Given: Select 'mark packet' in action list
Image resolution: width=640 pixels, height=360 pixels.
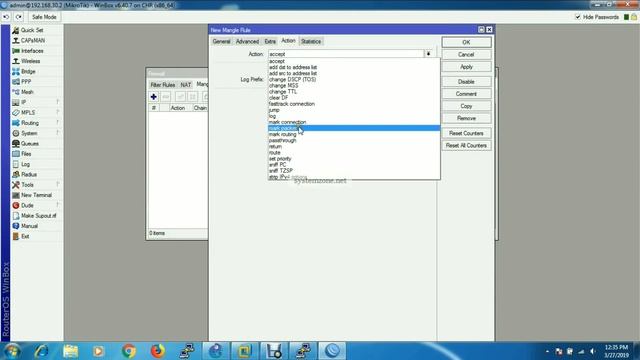Looking at the screenshot, I should [354, 128].
